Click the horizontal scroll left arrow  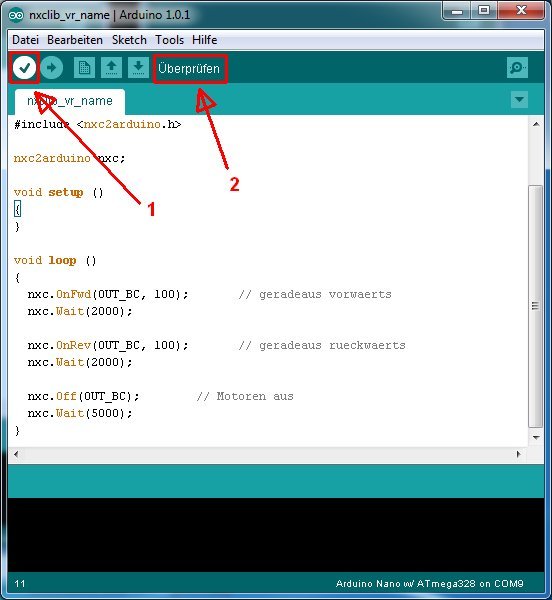[16, 454]
